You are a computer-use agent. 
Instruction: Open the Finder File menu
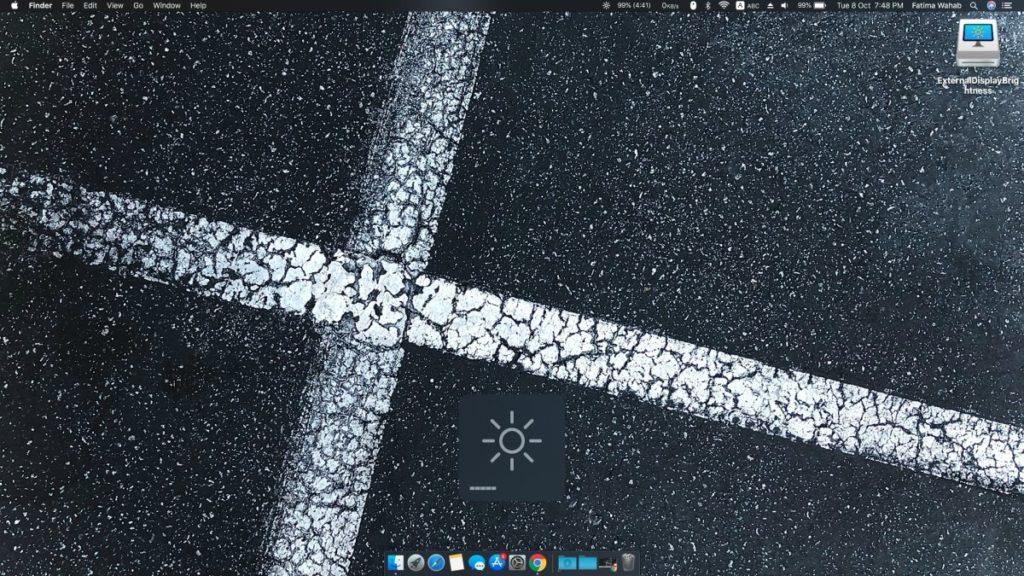point(67,5)
